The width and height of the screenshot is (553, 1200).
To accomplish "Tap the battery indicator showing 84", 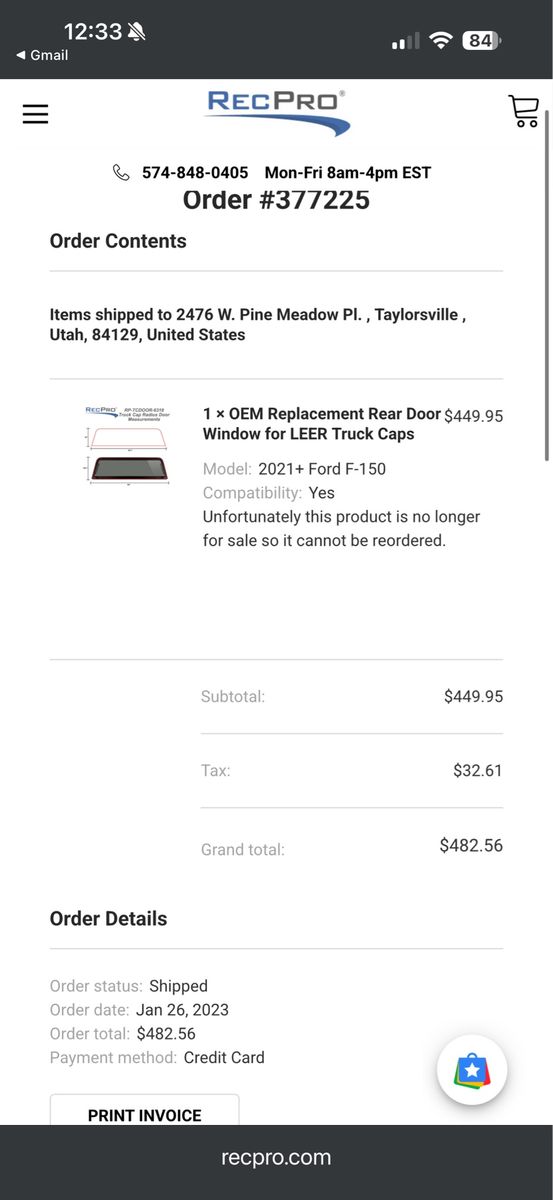I will point(482,40).
